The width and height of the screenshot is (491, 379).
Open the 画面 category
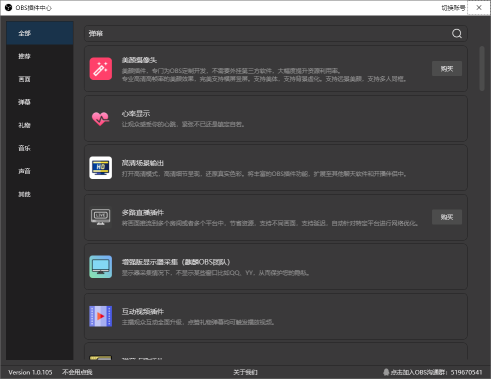(x=40, y=79)
